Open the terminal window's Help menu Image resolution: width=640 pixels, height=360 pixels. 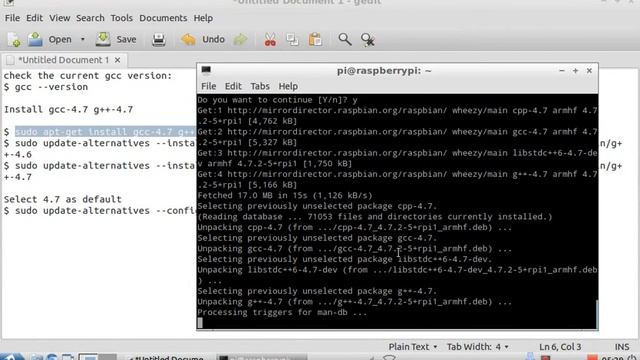288,86
